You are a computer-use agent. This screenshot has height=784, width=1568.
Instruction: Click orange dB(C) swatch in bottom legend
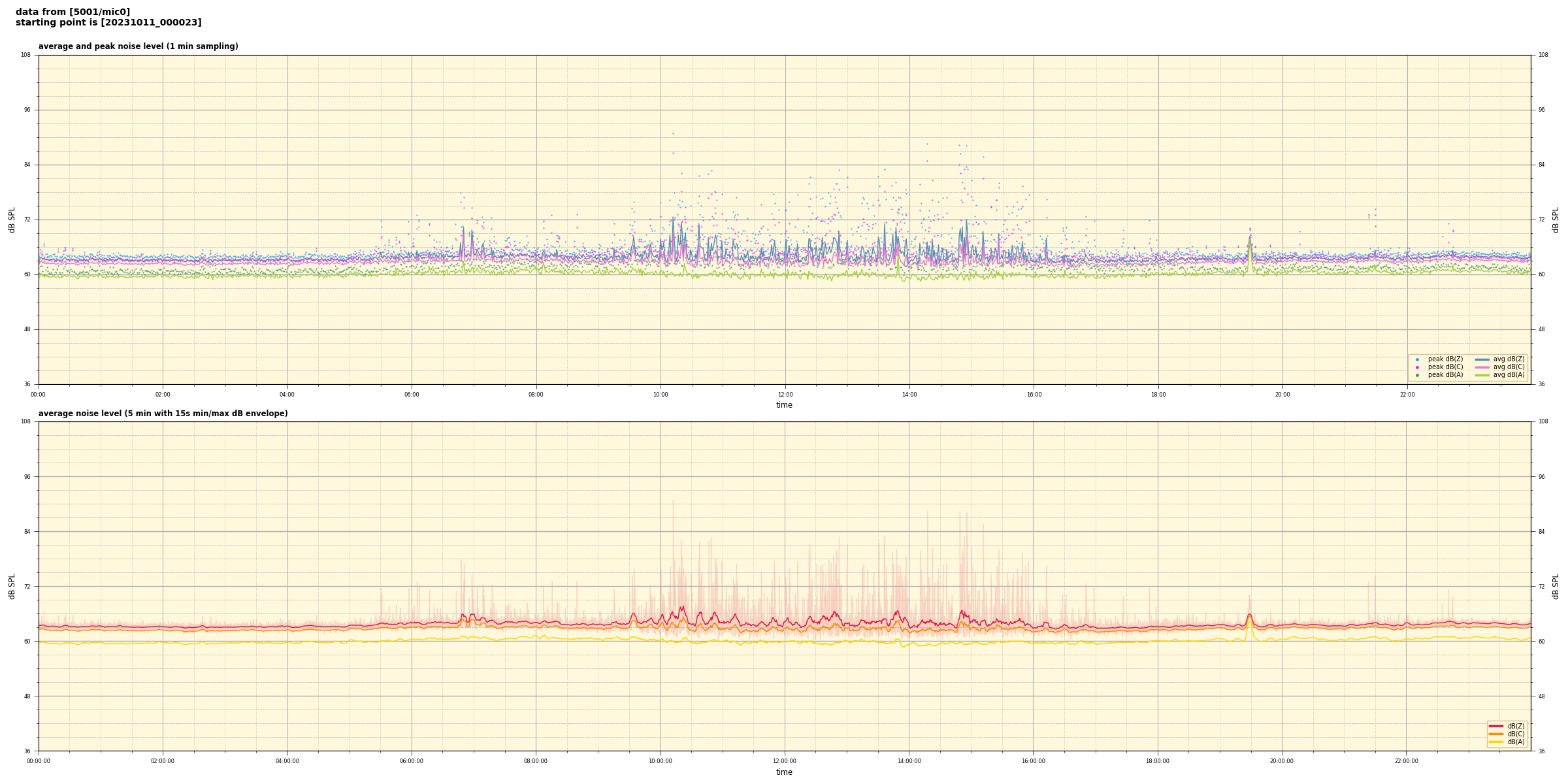click(1495, 734)
